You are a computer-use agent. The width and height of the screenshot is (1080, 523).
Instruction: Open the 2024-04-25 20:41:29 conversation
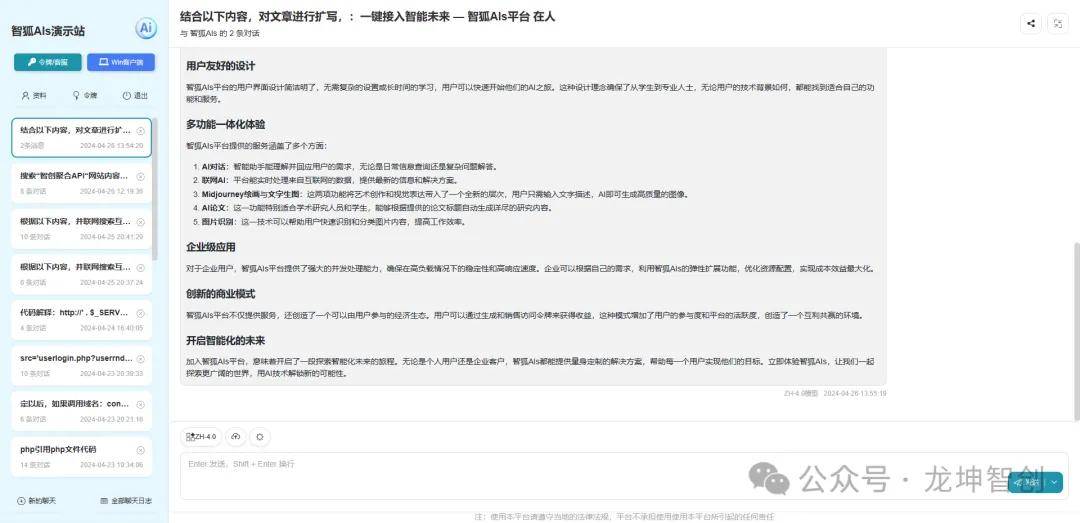tap(81, 229)
